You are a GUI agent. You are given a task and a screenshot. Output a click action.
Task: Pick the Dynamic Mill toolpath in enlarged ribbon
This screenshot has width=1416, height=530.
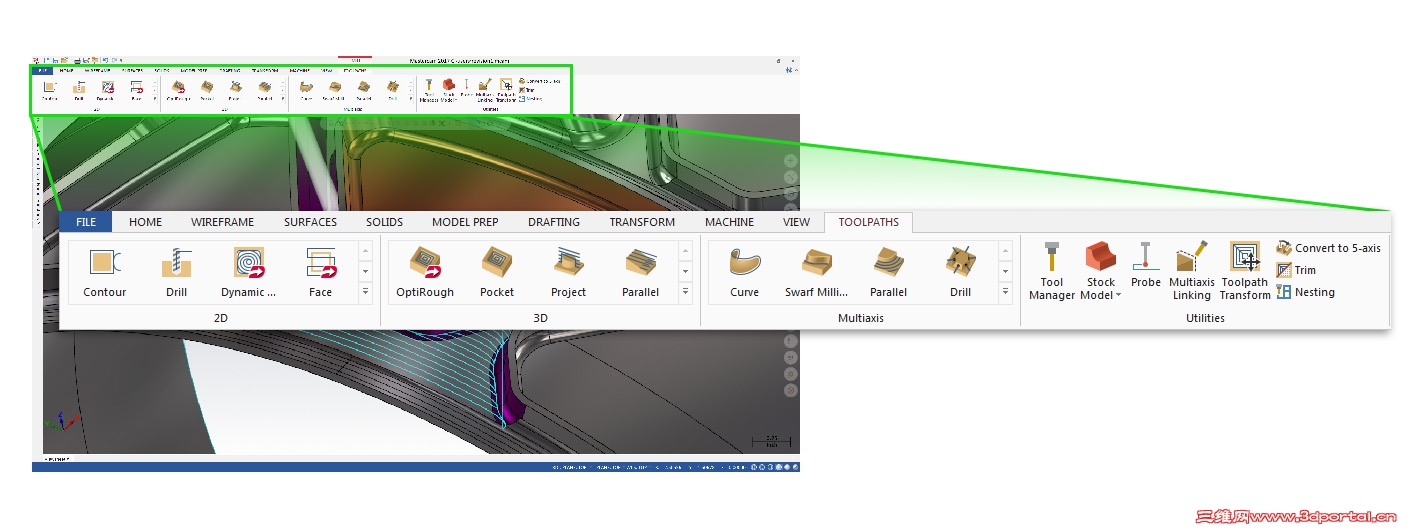coord(248,272)
